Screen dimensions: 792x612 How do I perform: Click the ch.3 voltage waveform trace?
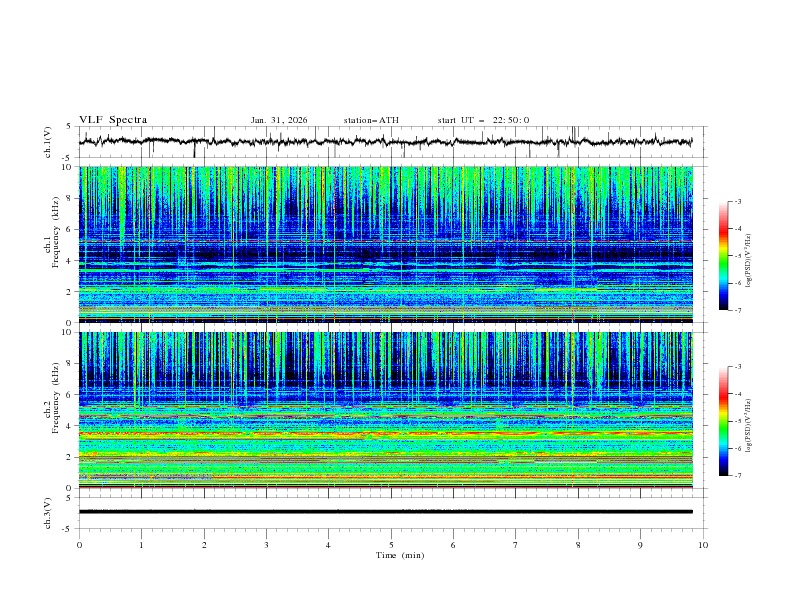click(390, 511)
